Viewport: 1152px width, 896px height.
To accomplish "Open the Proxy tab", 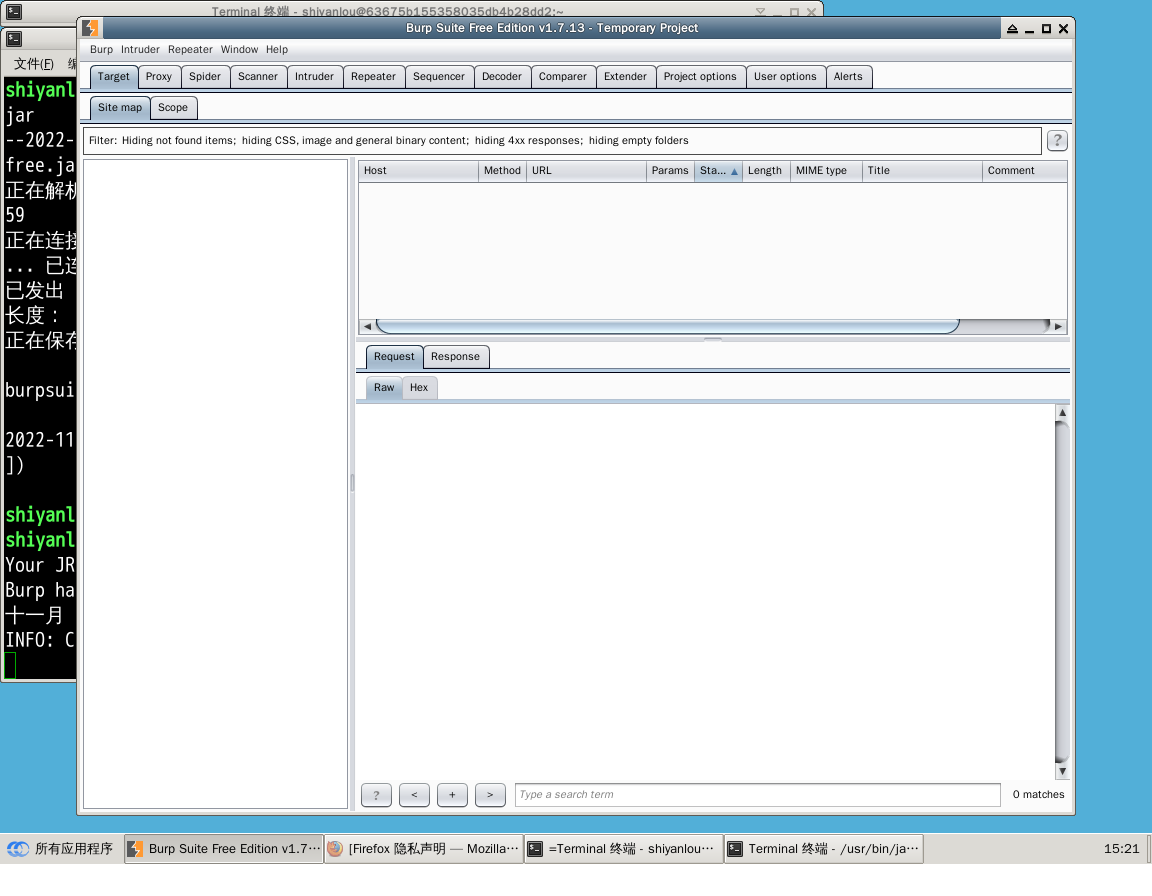I will coord(159,76).
